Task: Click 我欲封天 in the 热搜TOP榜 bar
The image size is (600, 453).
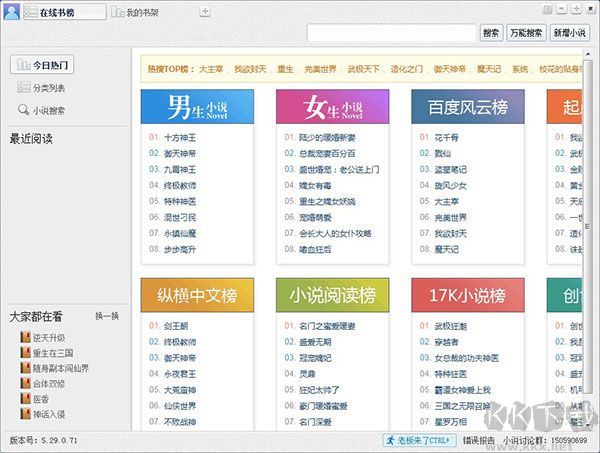Action: [x=250, y=69]
